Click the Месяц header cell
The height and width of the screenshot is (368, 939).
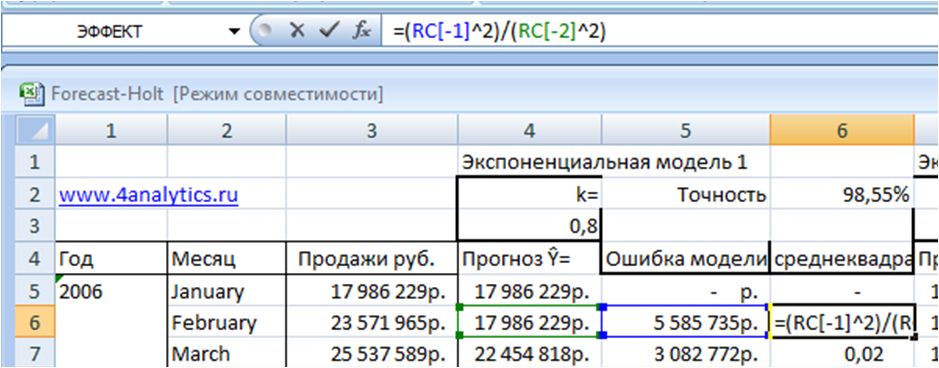pyautogui.click(x=227, y=259)
